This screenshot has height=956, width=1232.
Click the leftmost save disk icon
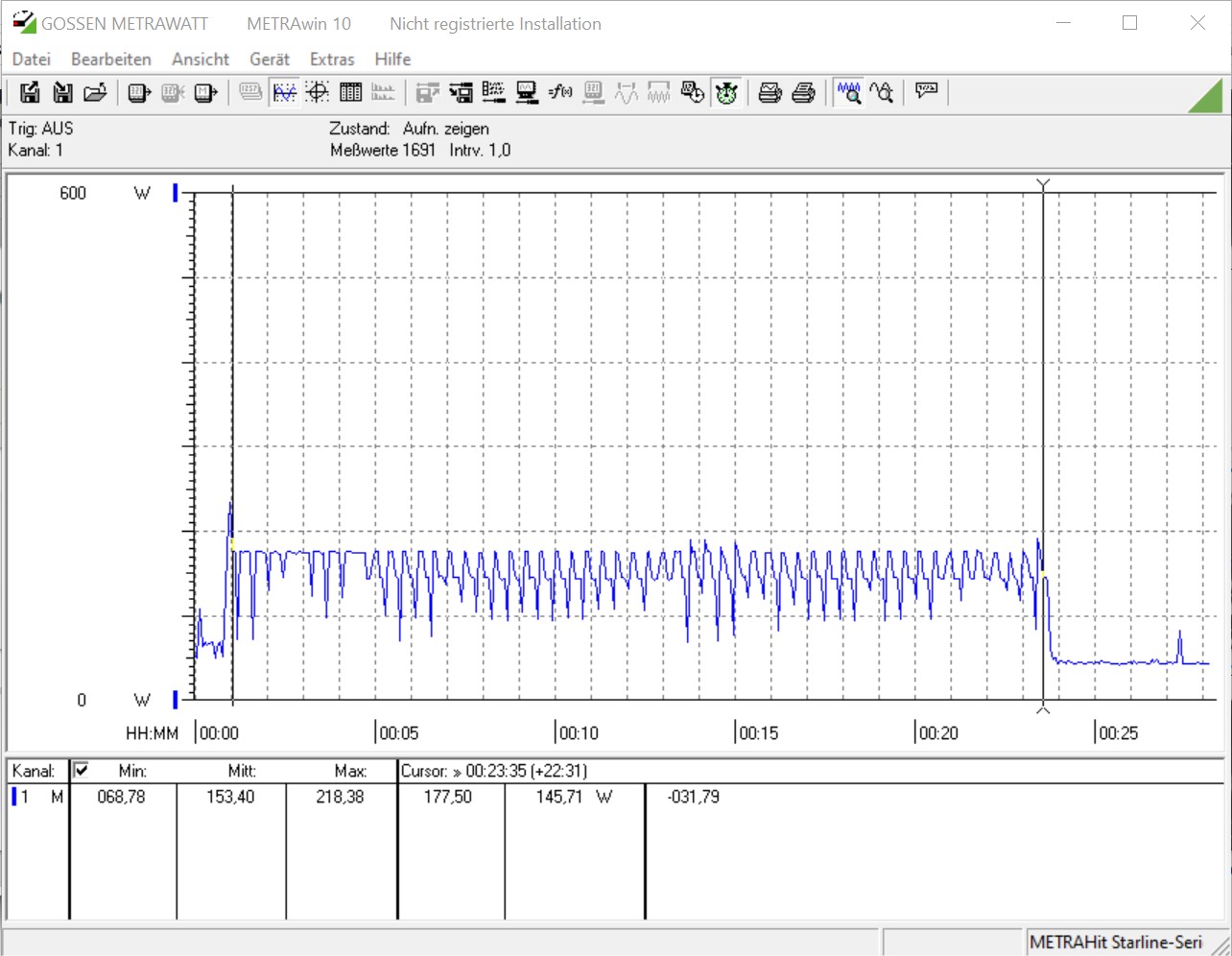(x=30, y=92)
